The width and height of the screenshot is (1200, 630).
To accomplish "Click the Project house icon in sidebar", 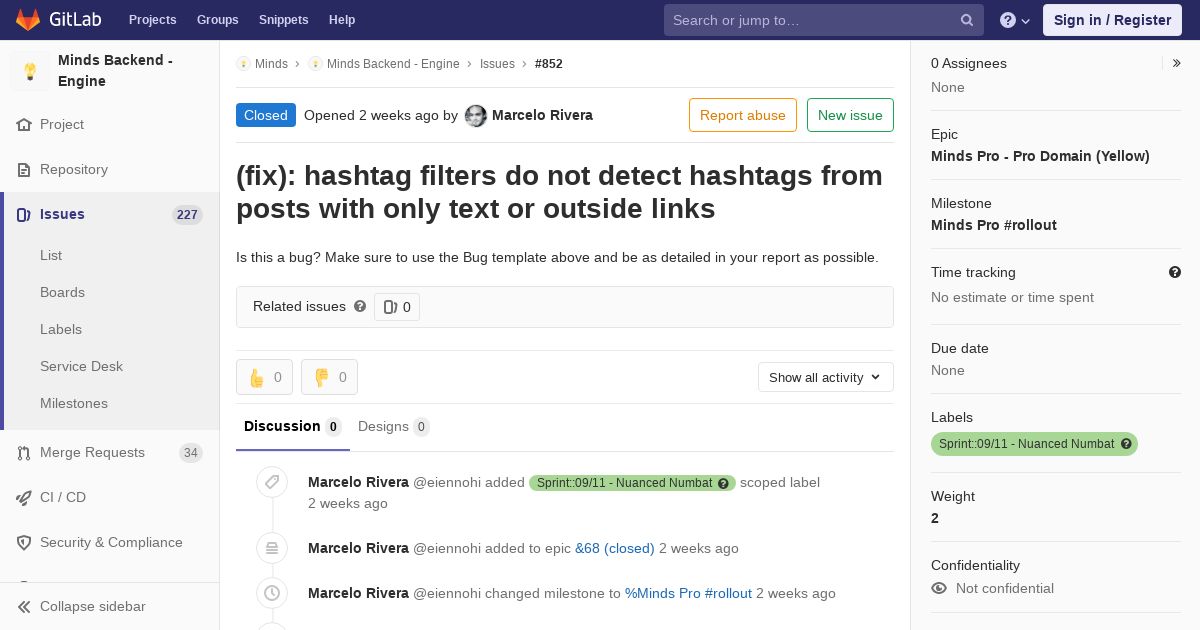I will [x=24, y=125].
